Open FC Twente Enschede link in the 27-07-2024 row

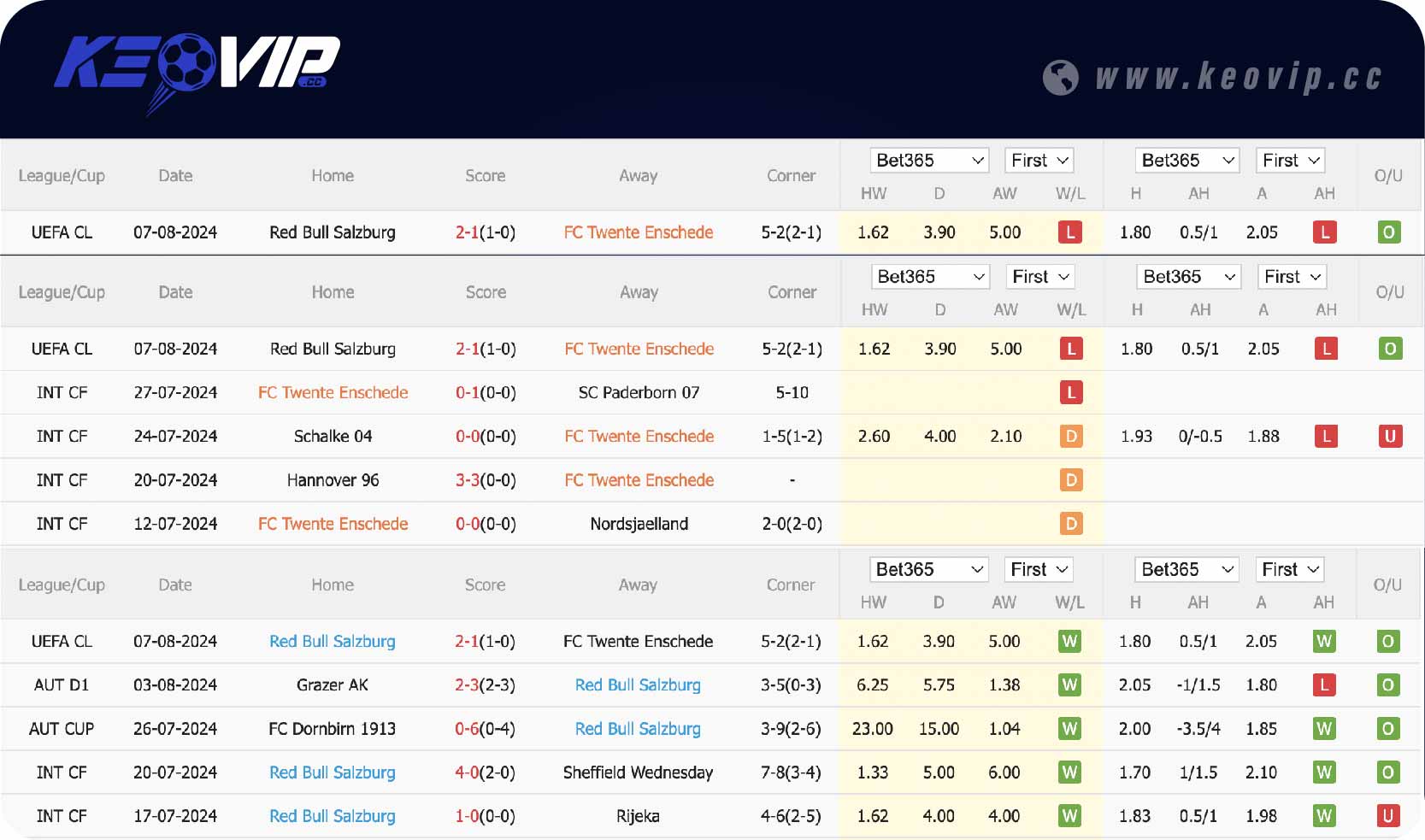[x=333, y=393]
